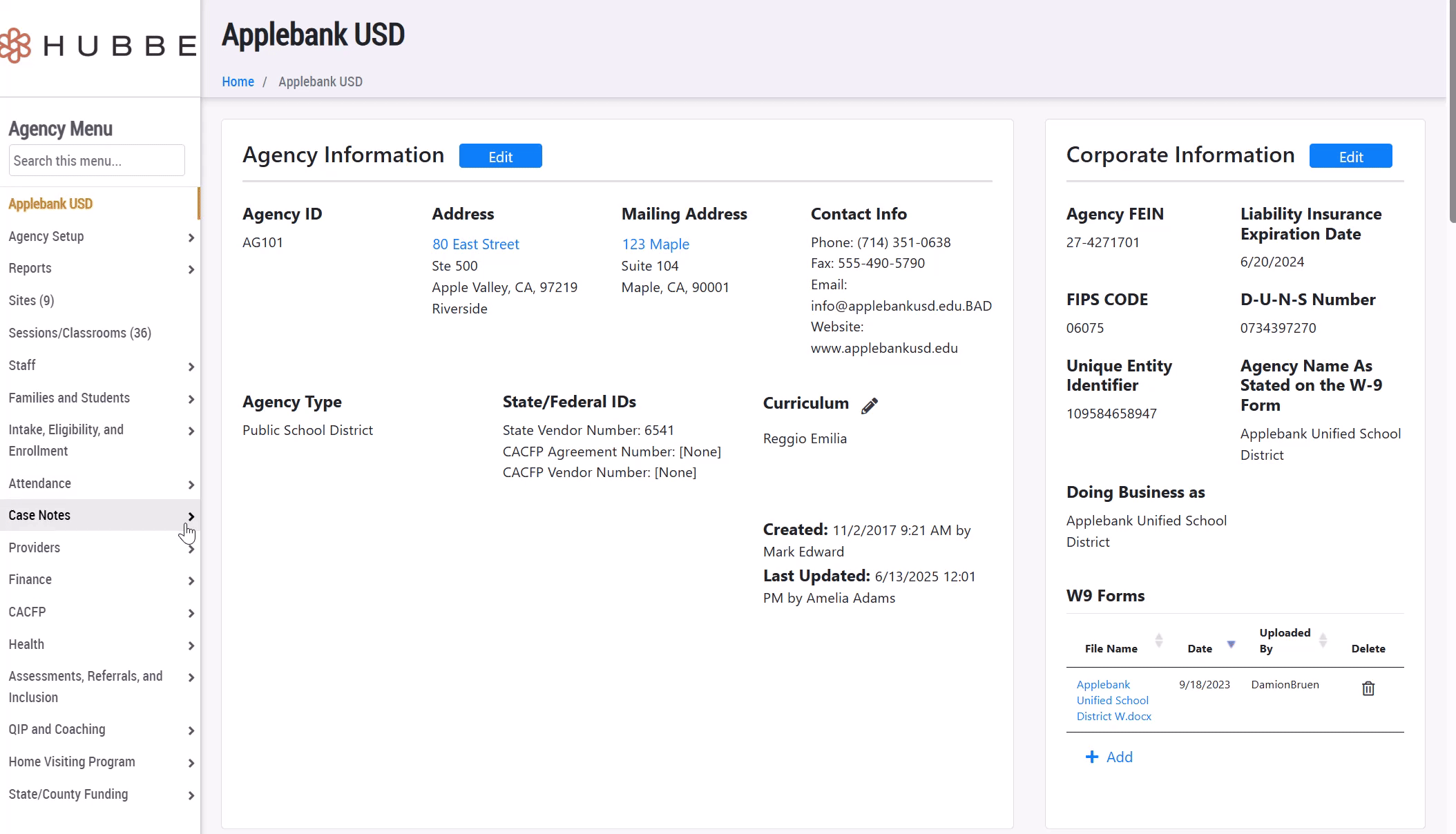The height and width of the screenshot is (834, 1456).
Task: Sort W9 forms by Uploaded By arrows
Action: point(1323,641)
